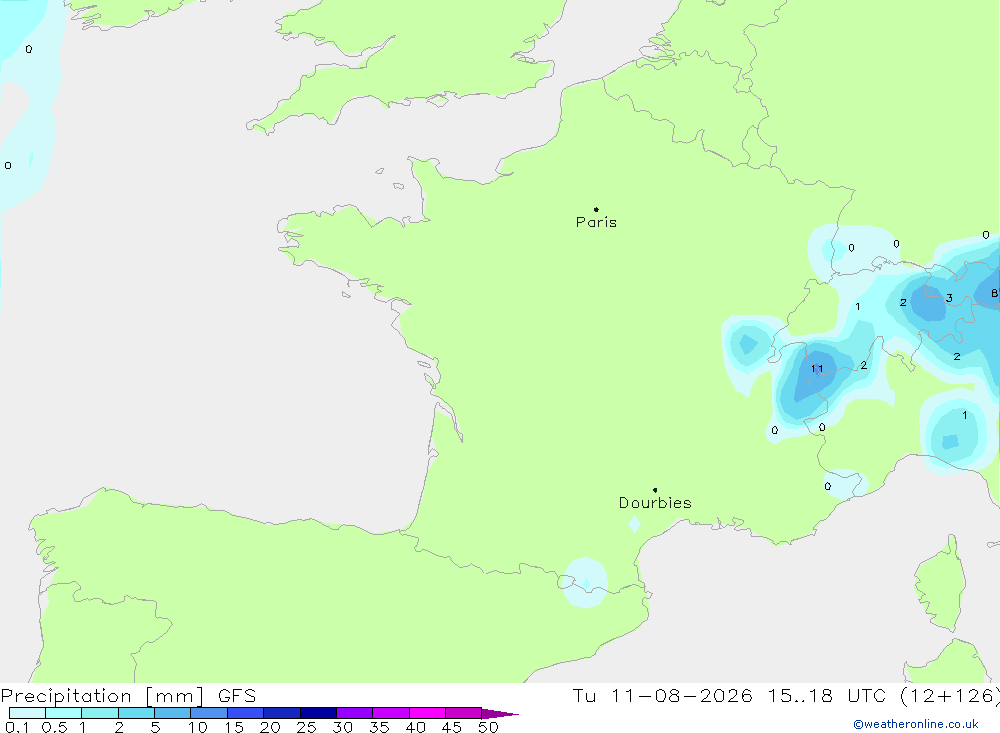Image resolution: width=1000 pixels, height=733 pixels.
Task: Pick the 15–20 legend color swatch
Action: (246, 713)
